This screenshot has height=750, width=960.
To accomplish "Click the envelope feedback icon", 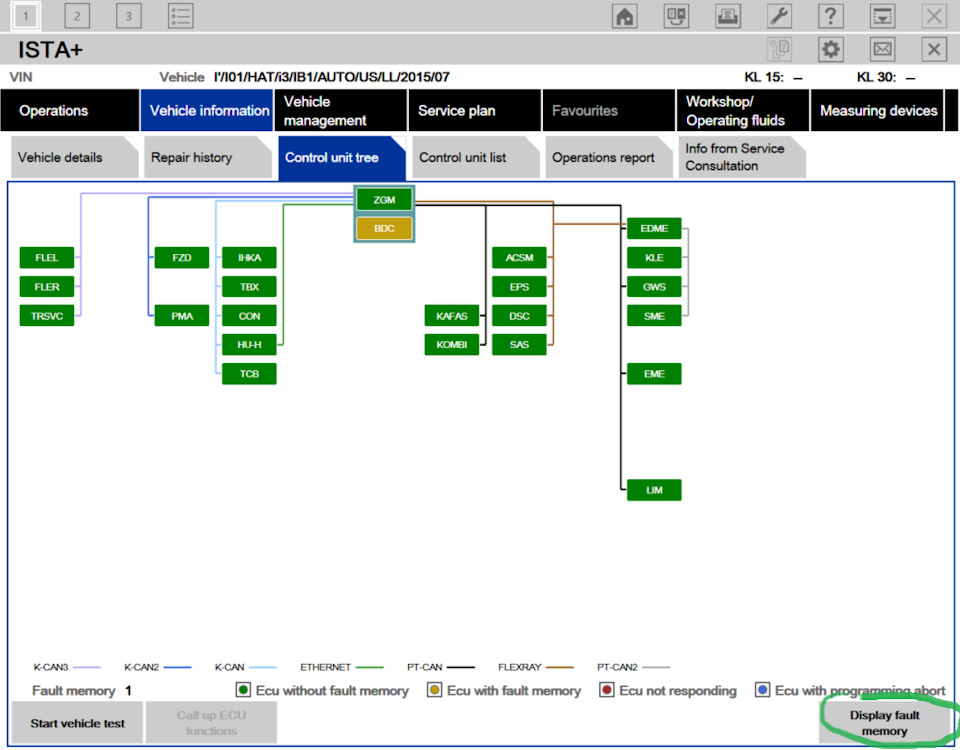I will point(882,49).
